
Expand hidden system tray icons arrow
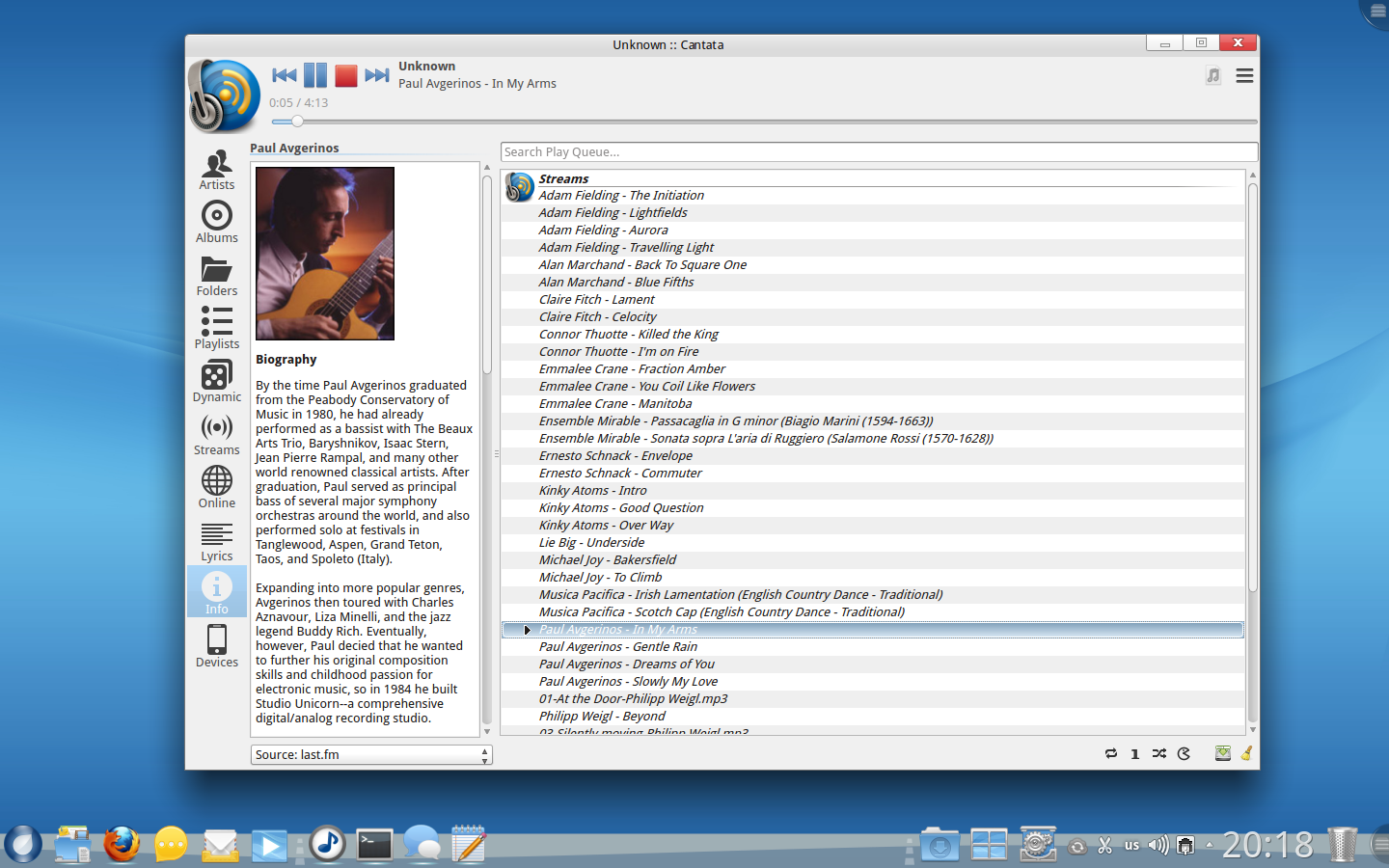pyautogui.click(x=1210, y=845)
